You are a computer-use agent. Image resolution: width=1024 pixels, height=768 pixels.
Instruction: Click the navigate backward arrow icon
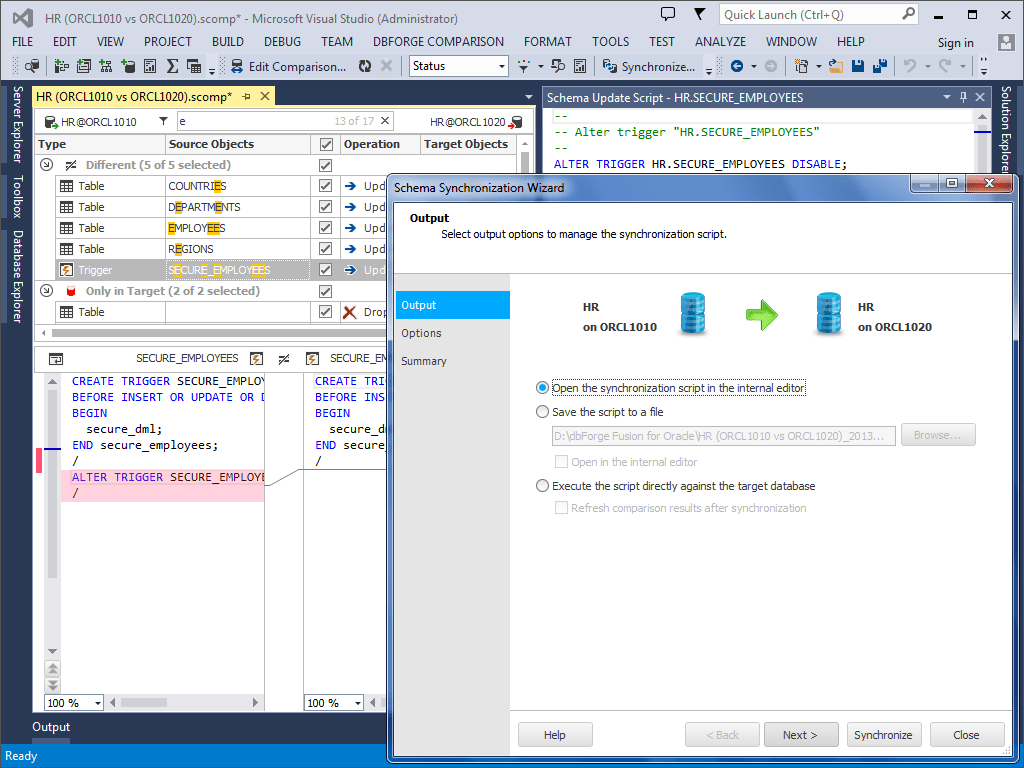coord(737,66)
